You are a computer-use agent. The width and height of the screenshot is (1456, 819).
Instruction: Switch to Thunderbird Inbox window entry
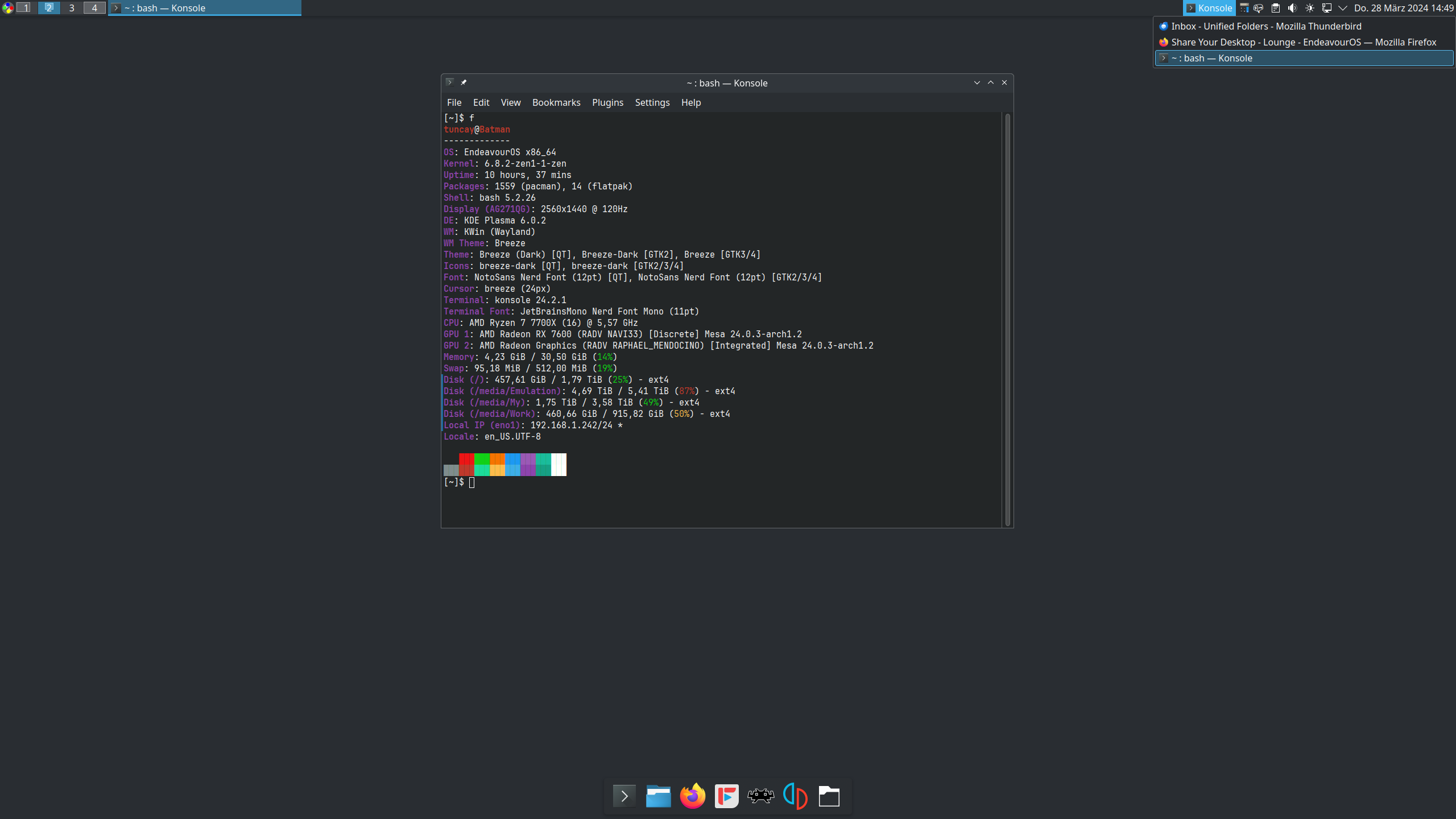[x=1266, y=26]
